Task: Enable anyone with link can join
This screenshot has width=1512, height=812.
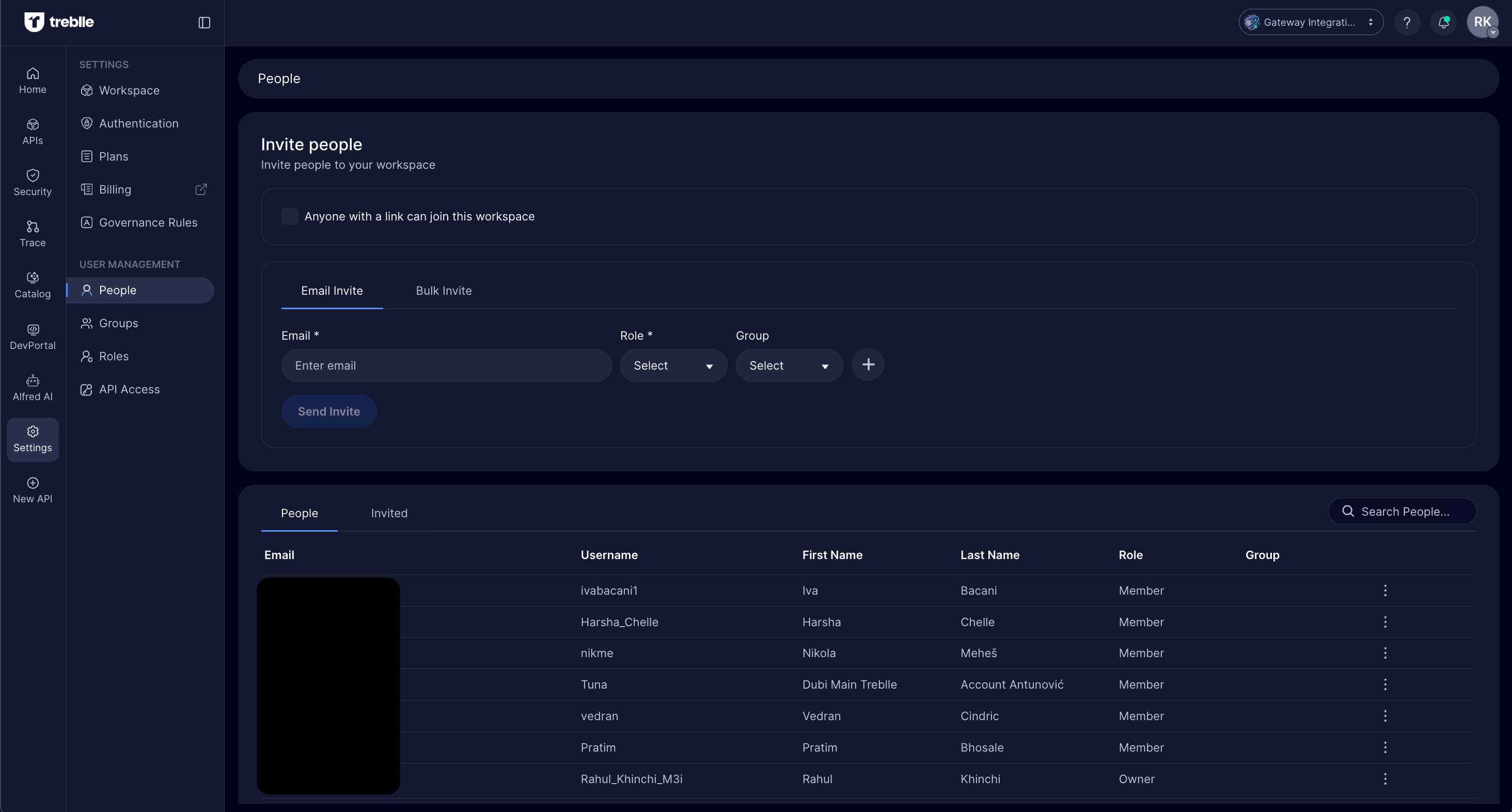Action: point(289,216)
